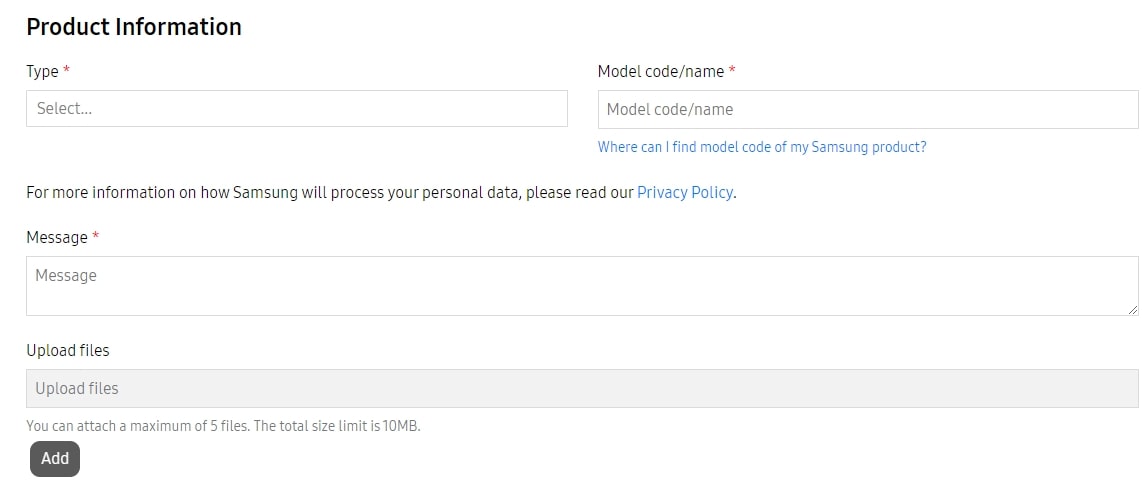Click the "Message" field label

(x=57, y=237)
